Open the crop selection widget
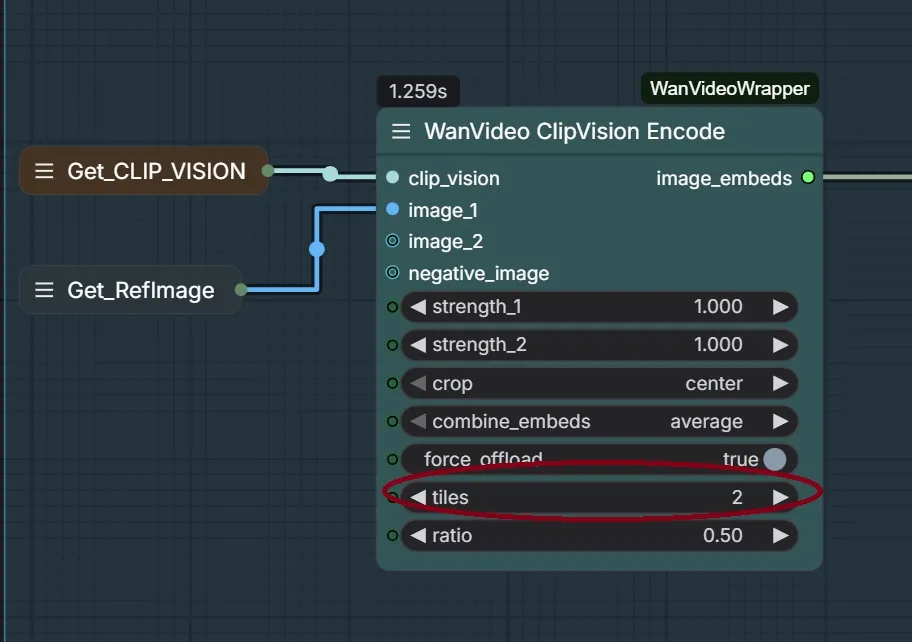Image resolution: width=912 pixels, height=642 pixels. [598, 383]
